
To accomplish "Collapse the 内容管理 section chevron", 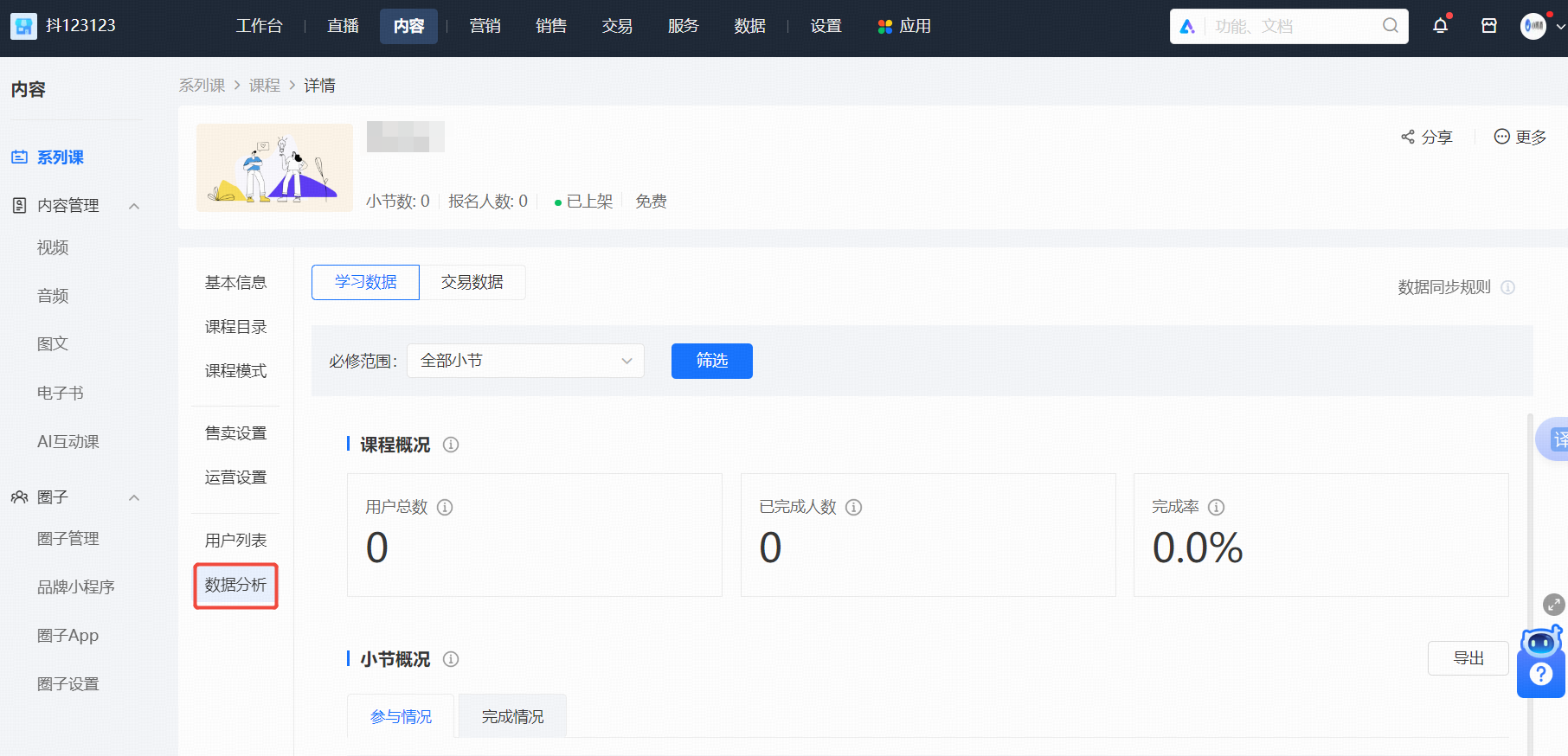I will point(134,206).
